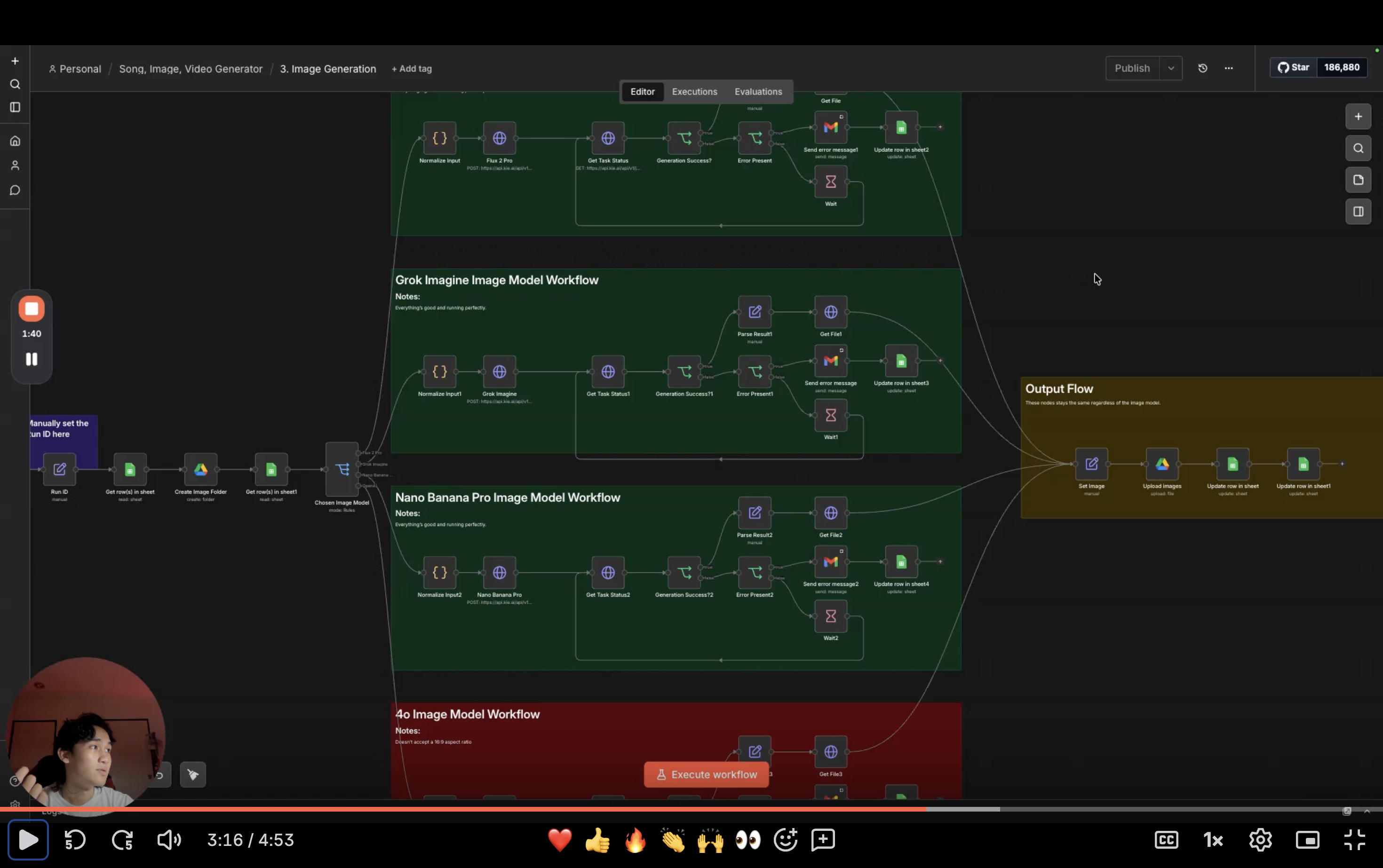The width and height of the screenshot is (1383, 868).
Task: Add a comment with the comment-plus icon
Action: pos(823,840)
